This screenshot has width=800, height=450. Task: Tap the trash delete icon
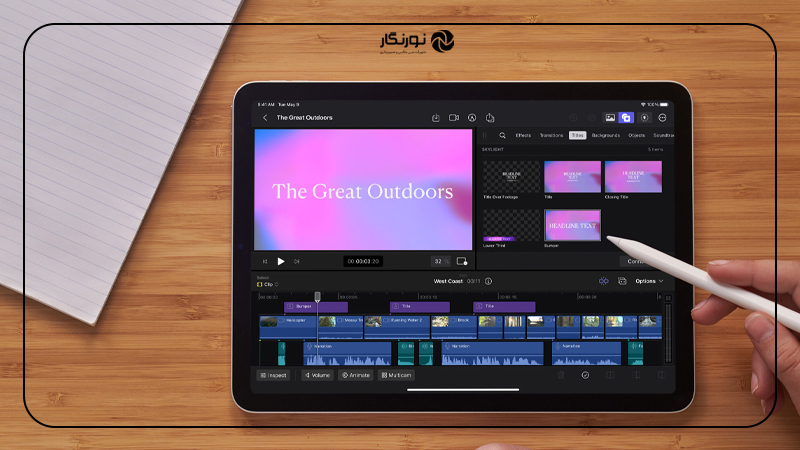(x=561, y=375)
